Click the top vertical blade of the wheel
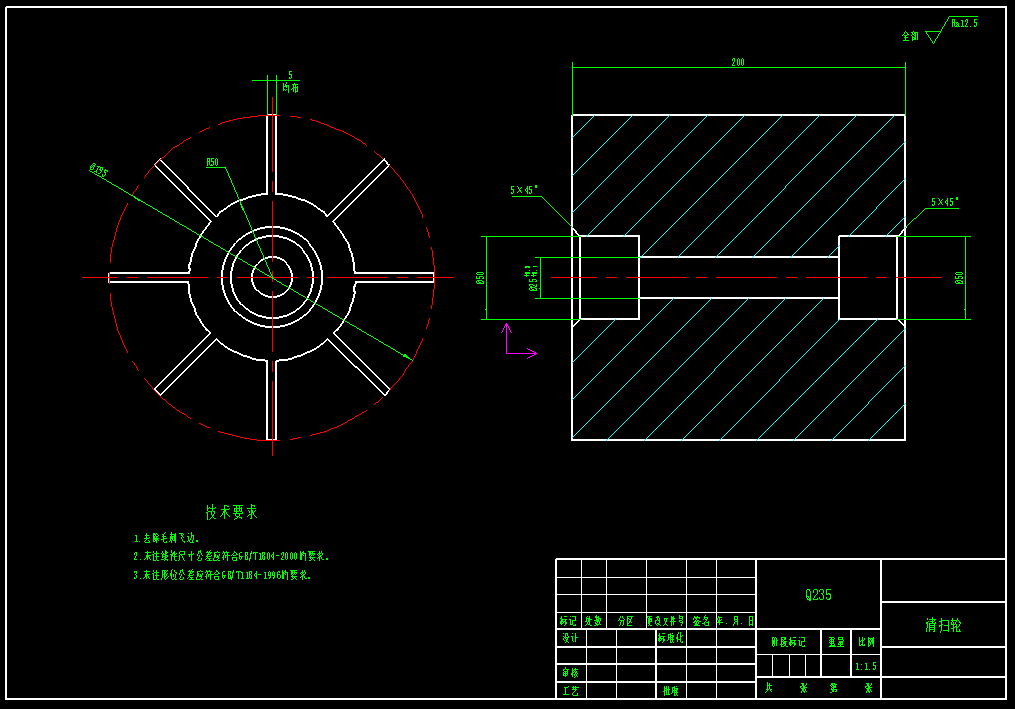The width and height of the screenshot is (1015, 709). coord(272,154)
